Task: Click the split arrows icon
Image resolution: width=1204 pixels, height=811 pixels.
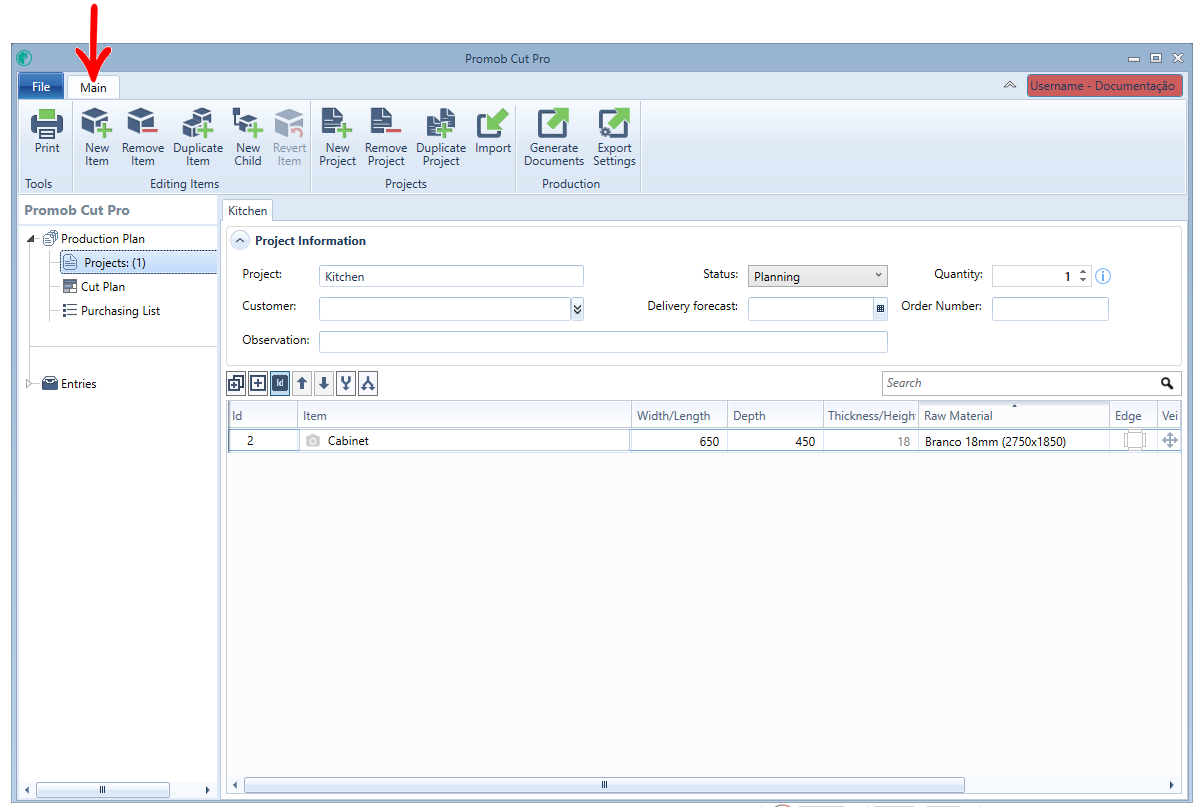Action: click(368, 383)
